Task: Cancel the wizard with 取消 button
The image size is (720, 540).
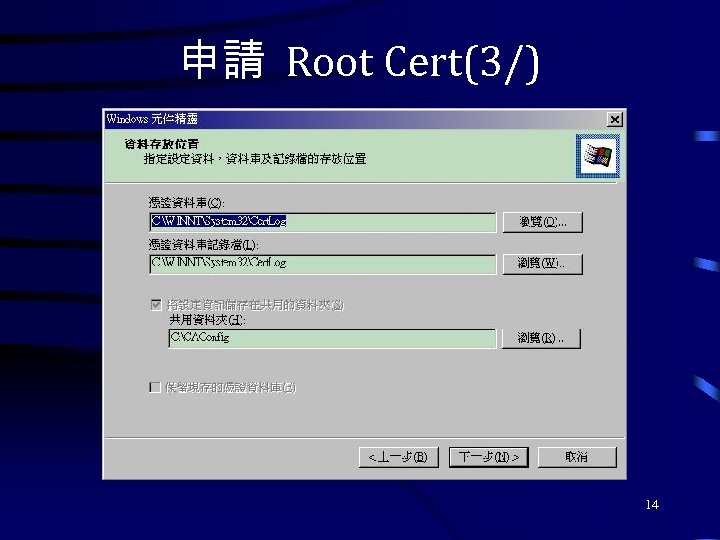Action: click(x=577, y=457)
